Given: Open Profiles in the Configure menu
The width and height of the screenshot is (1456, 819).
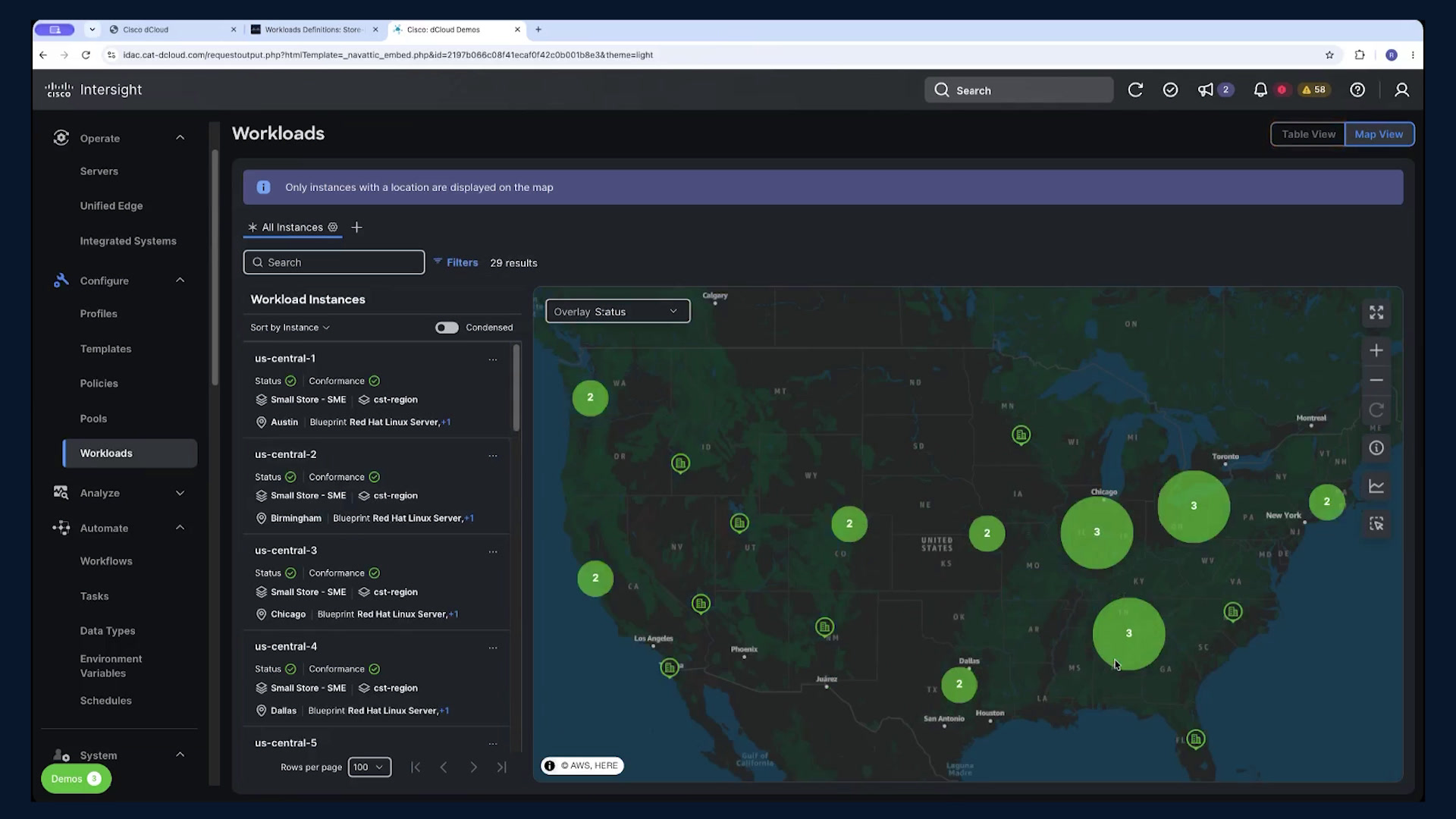Looking at the screenshot, I should pyautogui.click(x=99, y=314).
